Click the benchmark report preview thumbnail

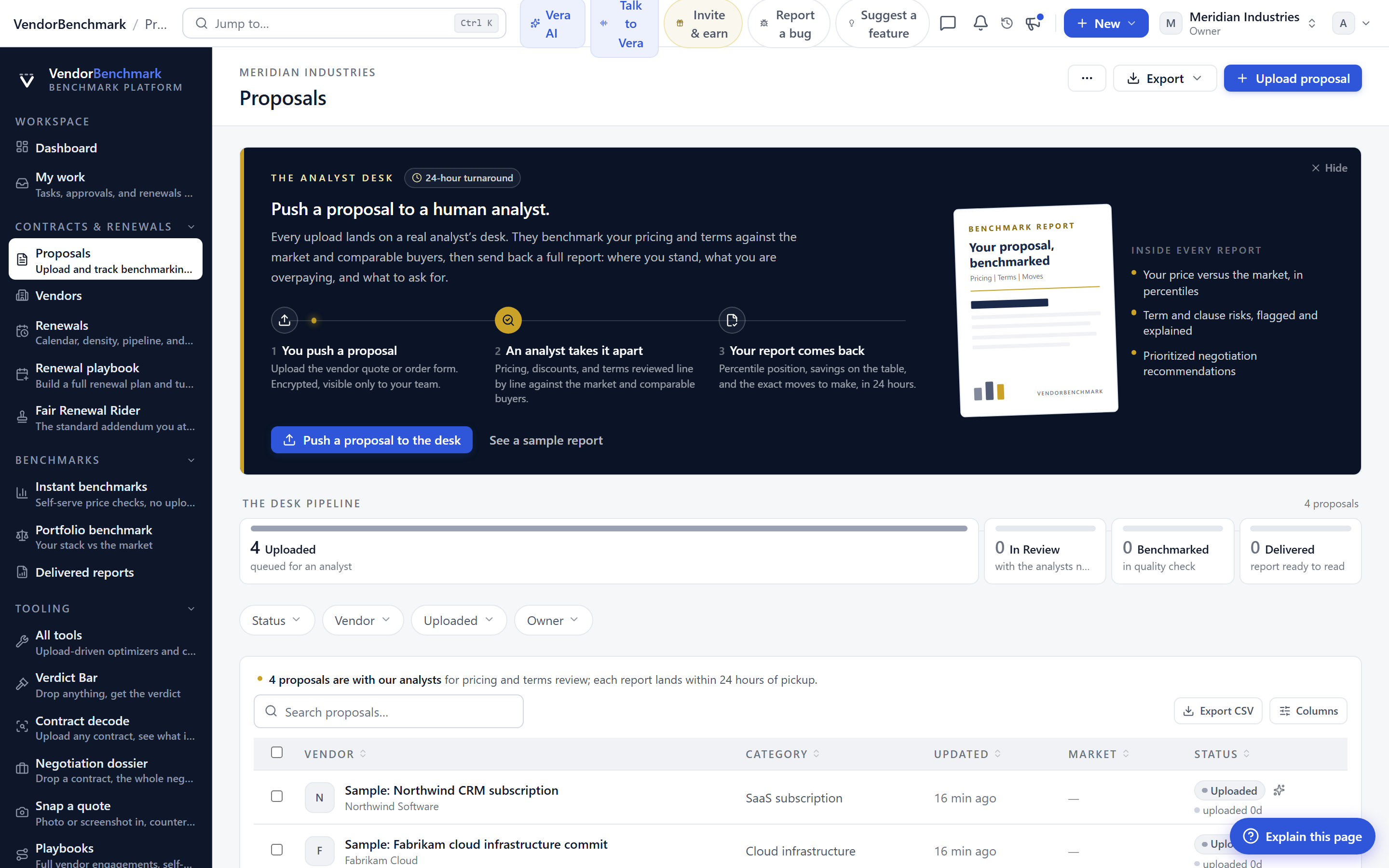1035,311
